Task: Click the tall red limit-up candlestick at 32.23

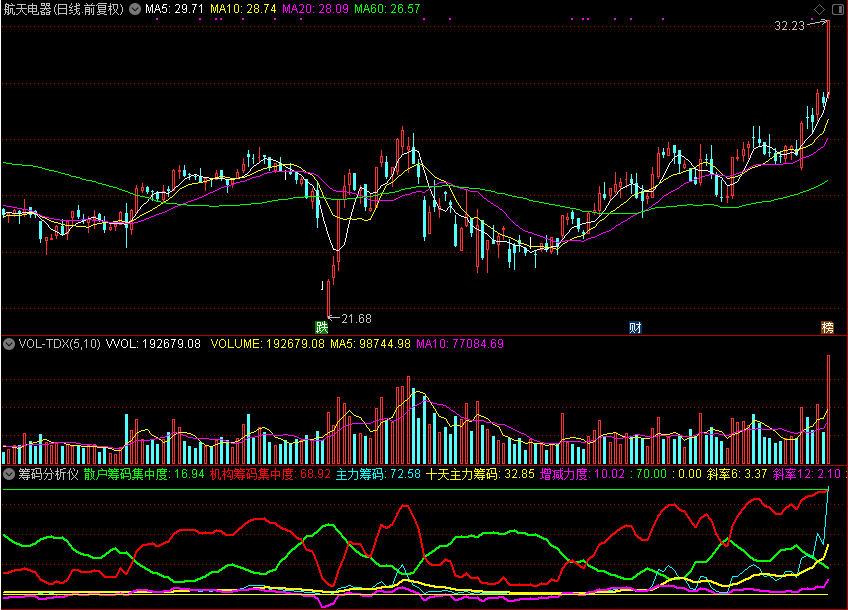Action: 828,57
